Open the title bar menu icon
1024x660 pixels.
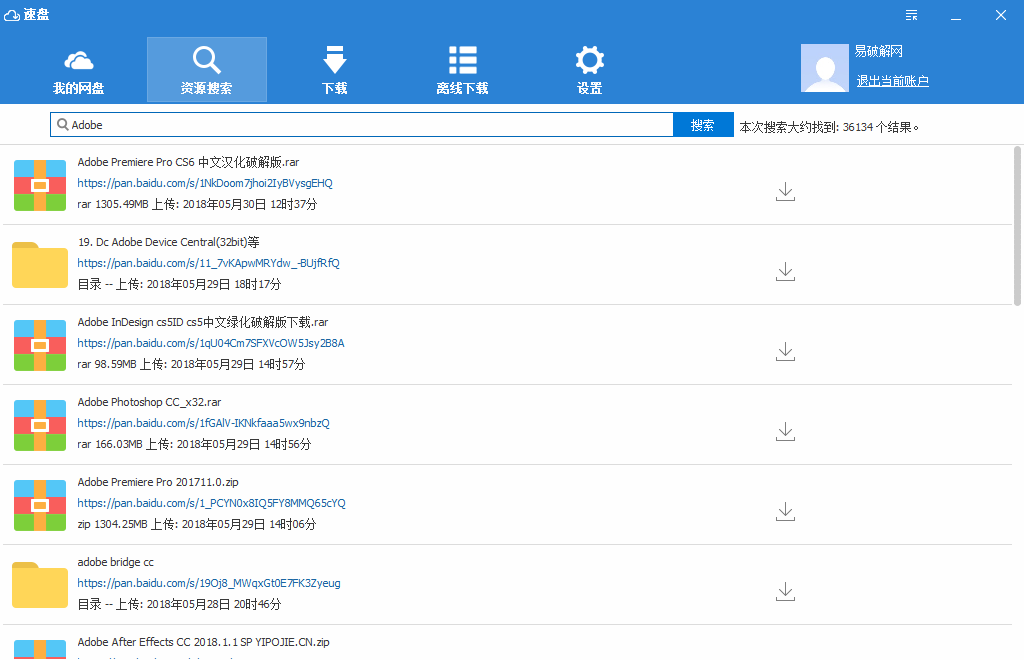(912, 15)
